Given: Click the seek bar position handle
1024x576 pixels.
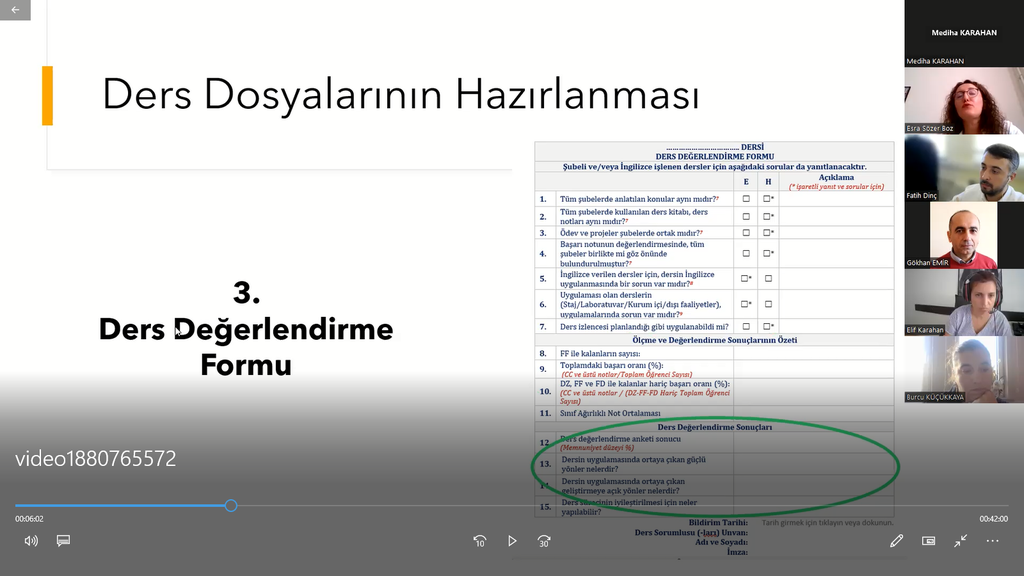Looking at the screenshot, I should (x=231, y=506).
